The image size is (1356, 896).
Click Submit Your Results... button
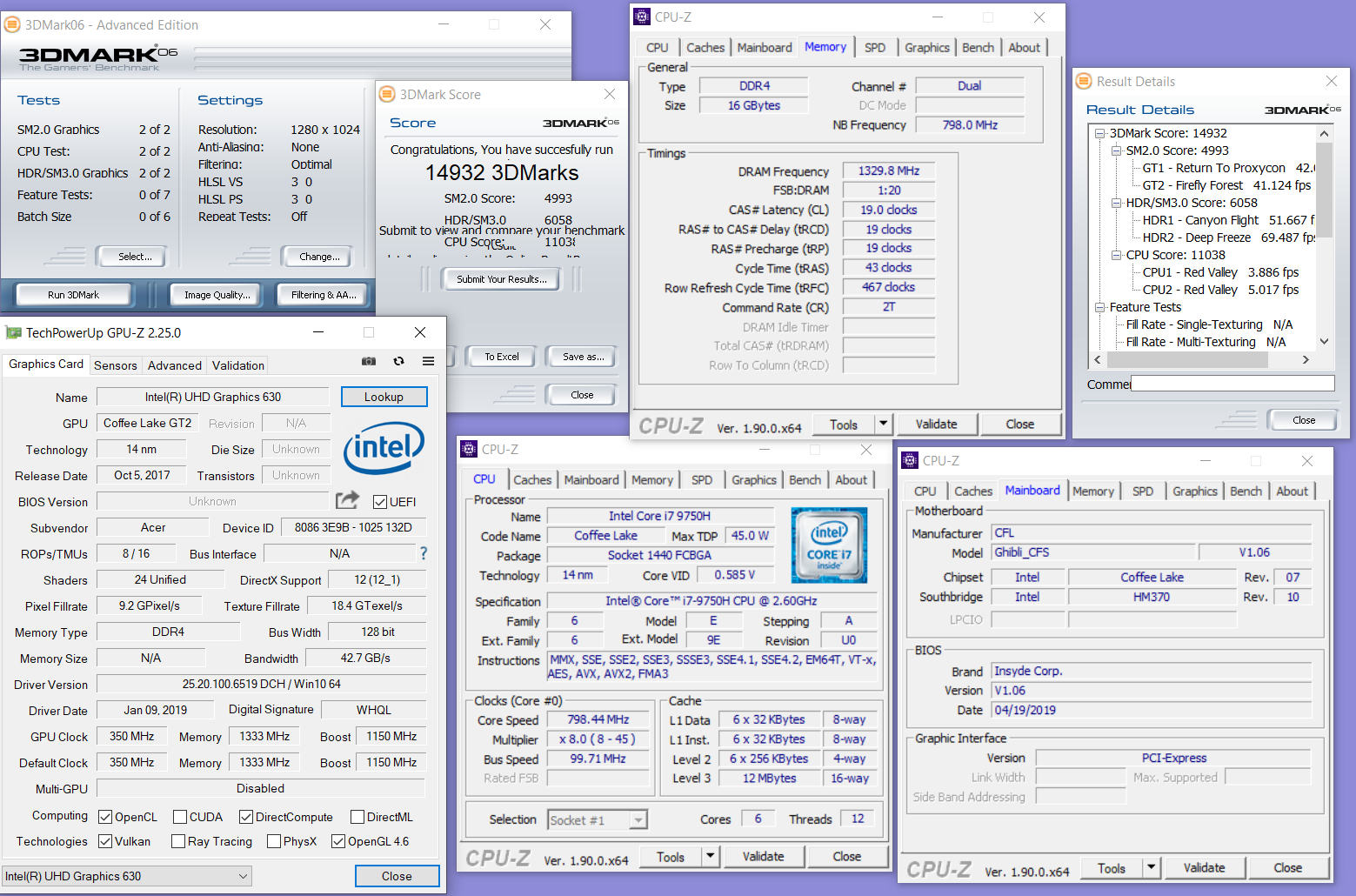(x=502, y=279)
